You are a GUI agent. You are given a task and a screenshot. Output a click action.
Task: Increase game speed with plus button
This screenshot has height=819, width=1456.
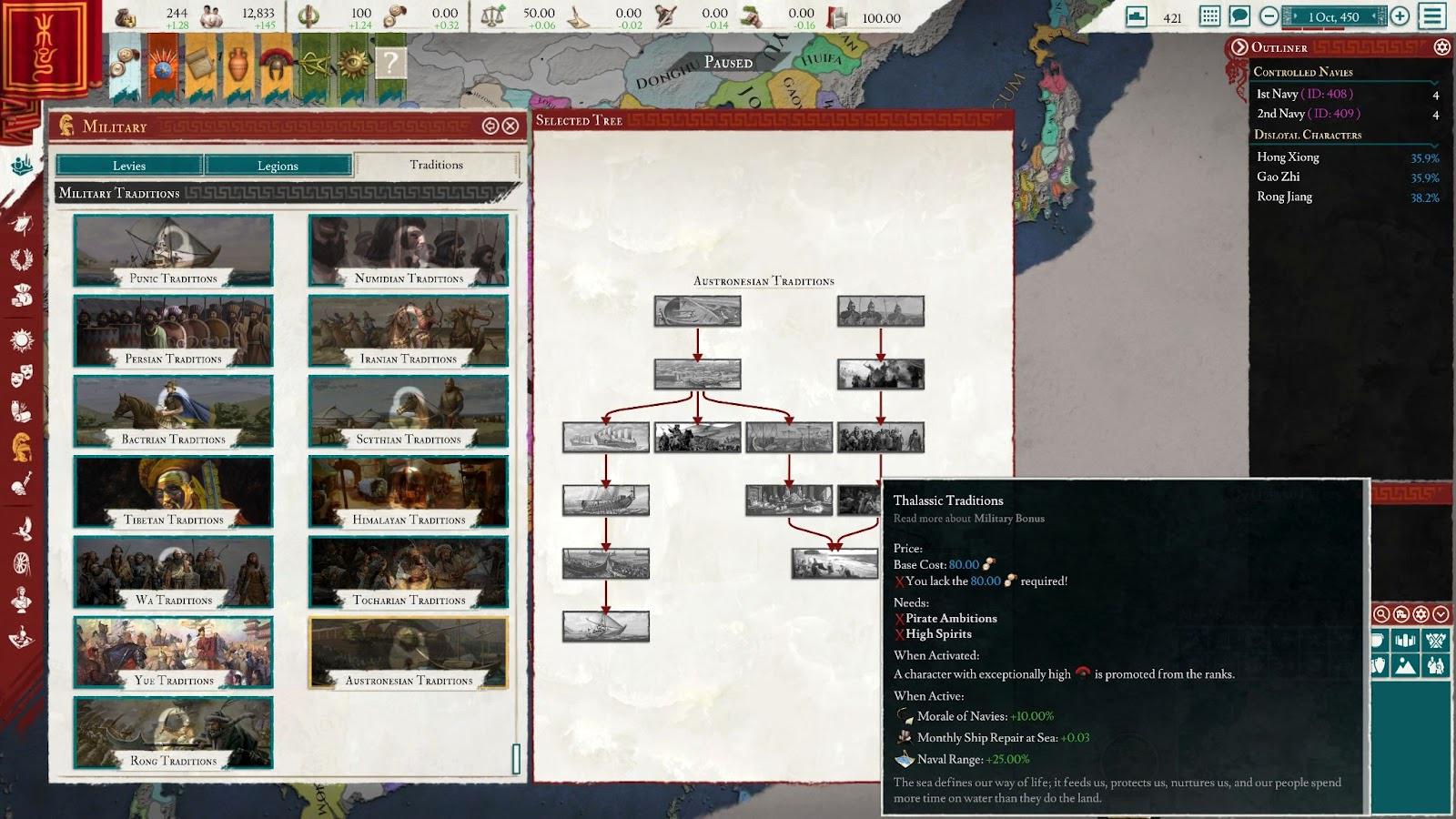click(x=1400, y=15)
